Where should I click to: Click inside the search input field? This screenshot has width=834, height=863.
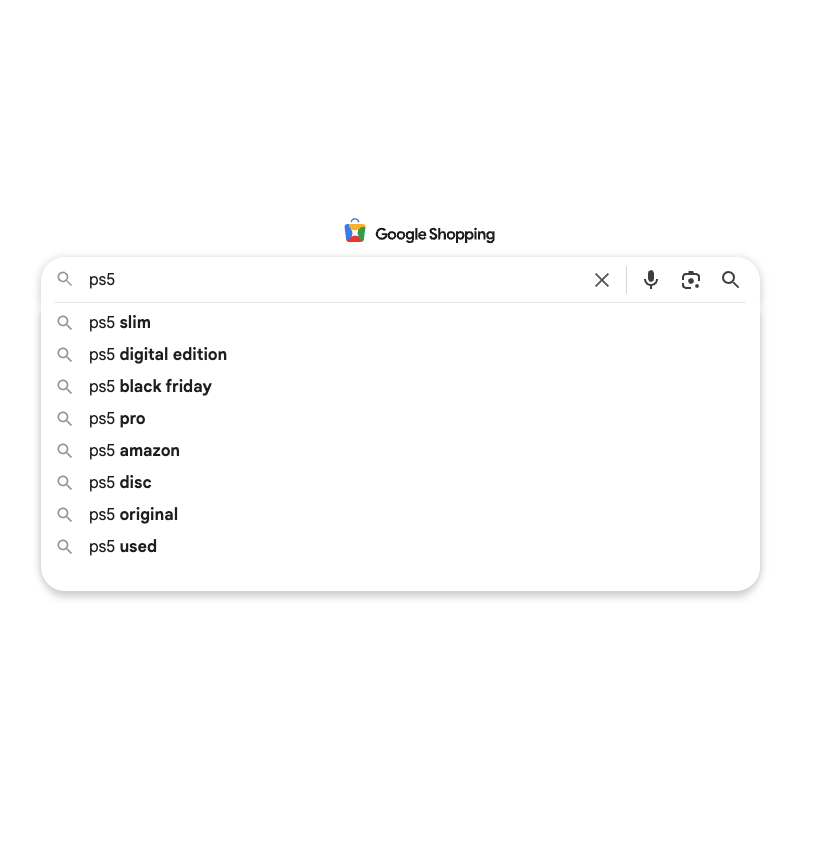coord(300,279)
